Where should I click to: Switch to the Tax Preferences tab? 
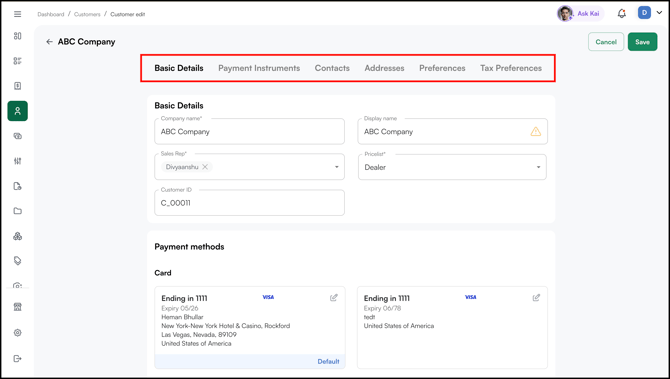point(511,68)
